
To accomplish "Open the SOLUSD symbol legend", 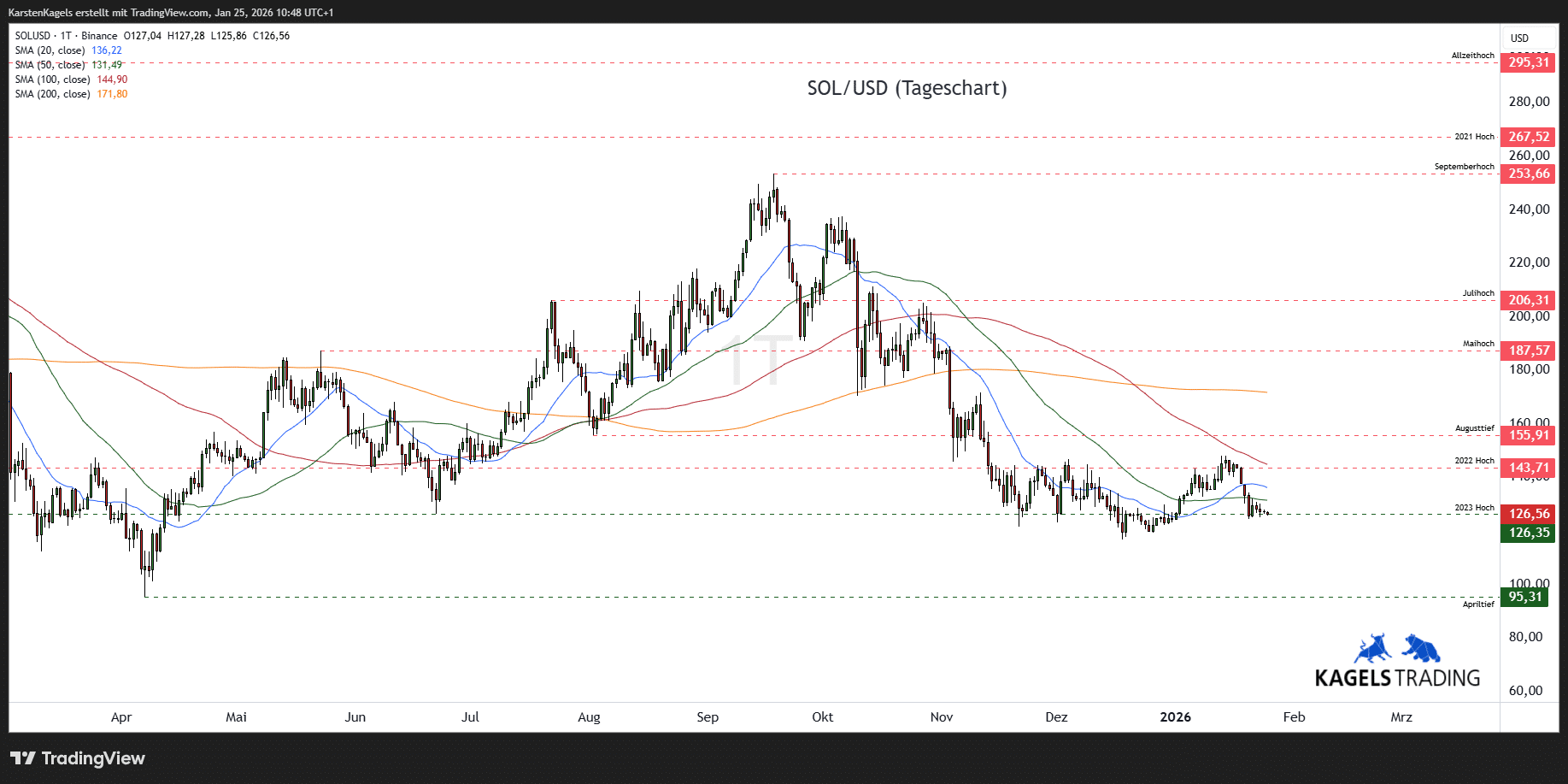I will click(32, 36).
